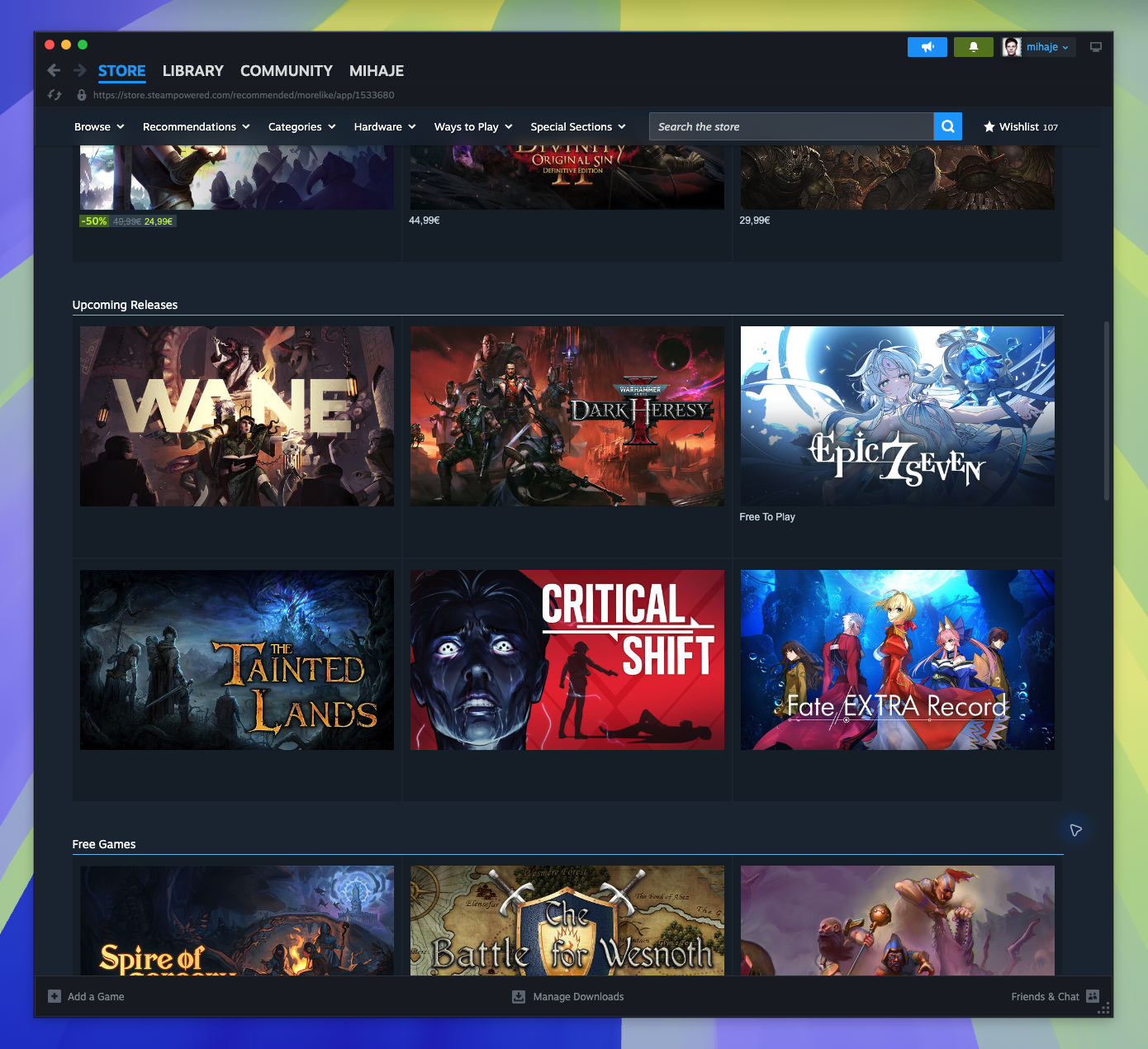The image size is (1148, 1049).
Task: Open the Hardware dropdown menu
Action: pyautogui.click(x=385, y=126)
